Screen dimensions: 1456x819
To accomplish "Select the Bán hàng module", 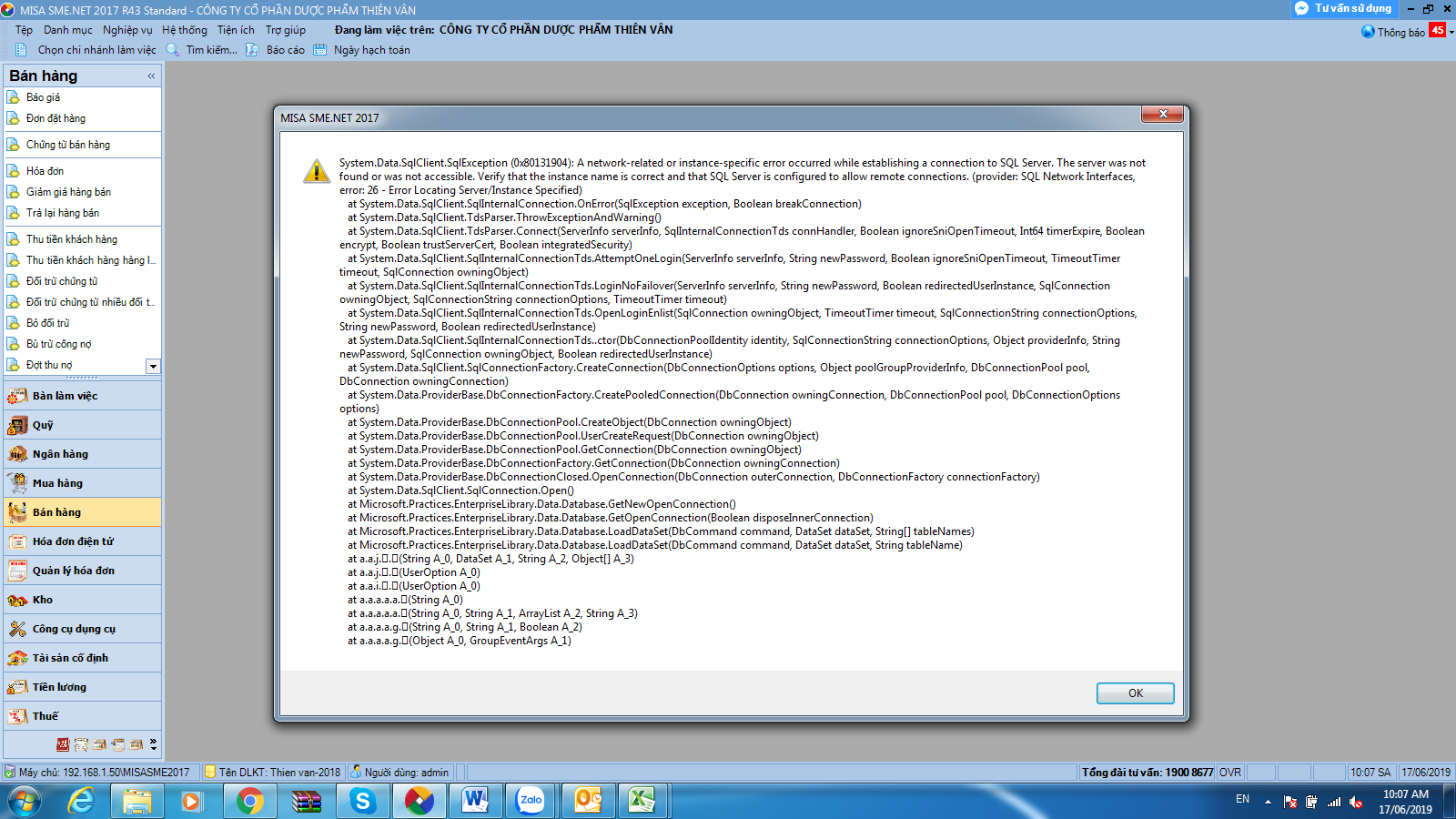I will [x=83, y=512].
